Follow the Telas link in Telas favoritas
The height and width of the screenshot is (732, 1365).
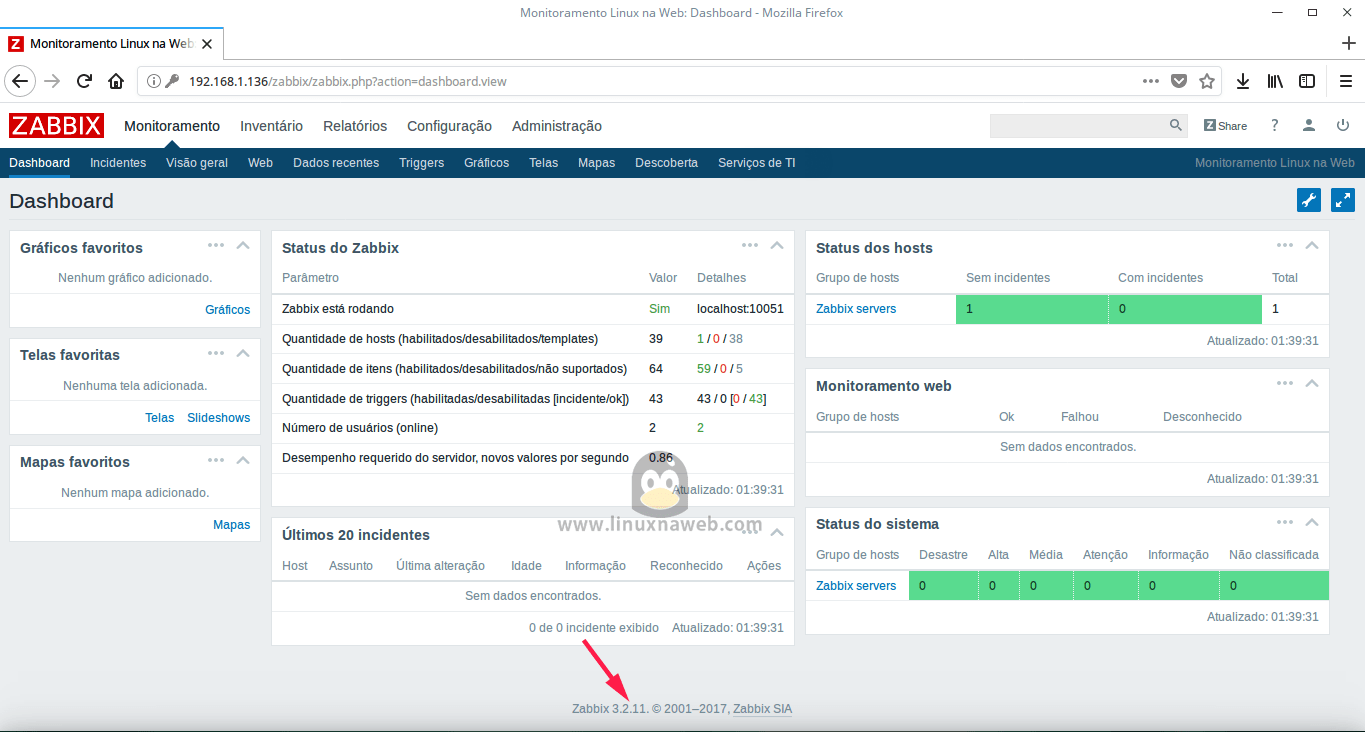[x=160, y=418]
